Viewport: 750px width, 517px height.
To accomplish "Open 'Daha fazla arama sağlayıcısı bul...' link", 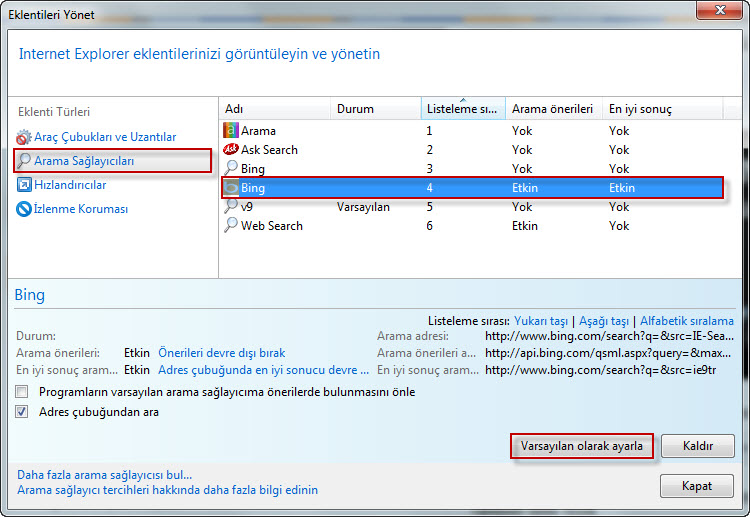I will tap(105, 475).
